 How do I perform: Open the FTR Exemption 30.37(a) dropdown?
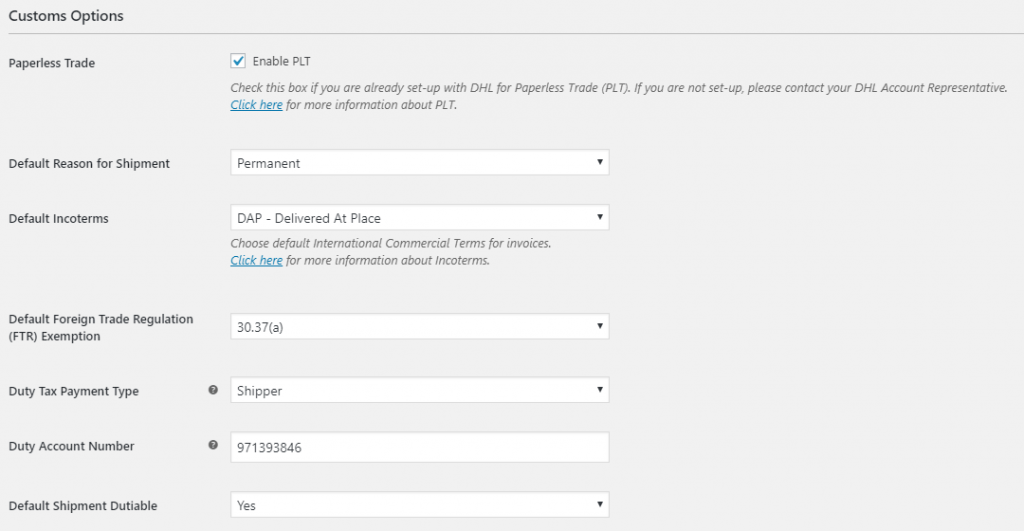pos(419,326)
